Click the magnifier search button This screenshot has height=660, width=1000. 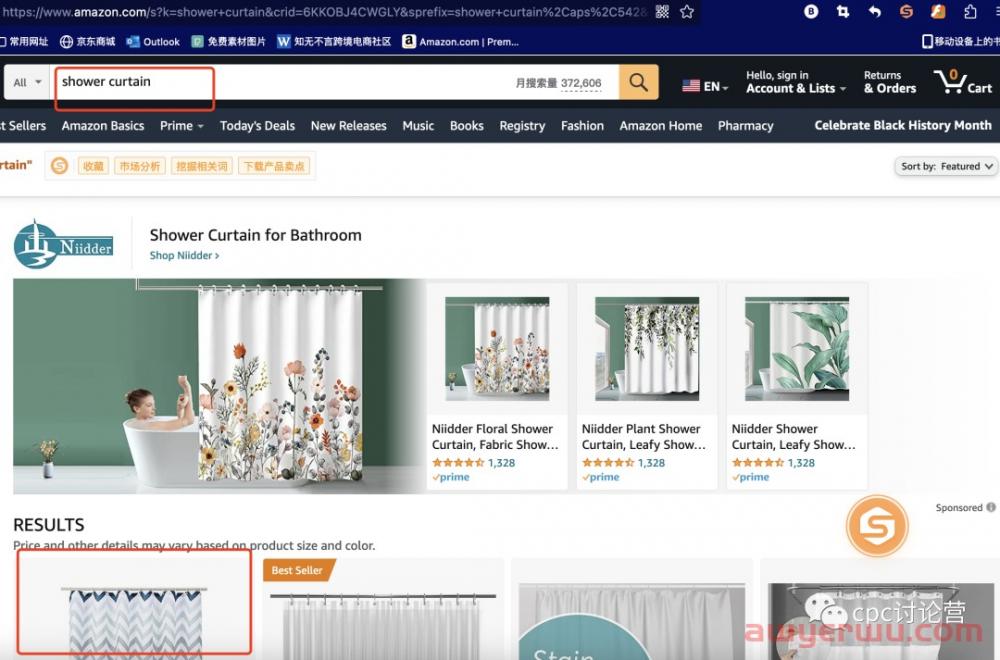(x=638, y=82)
